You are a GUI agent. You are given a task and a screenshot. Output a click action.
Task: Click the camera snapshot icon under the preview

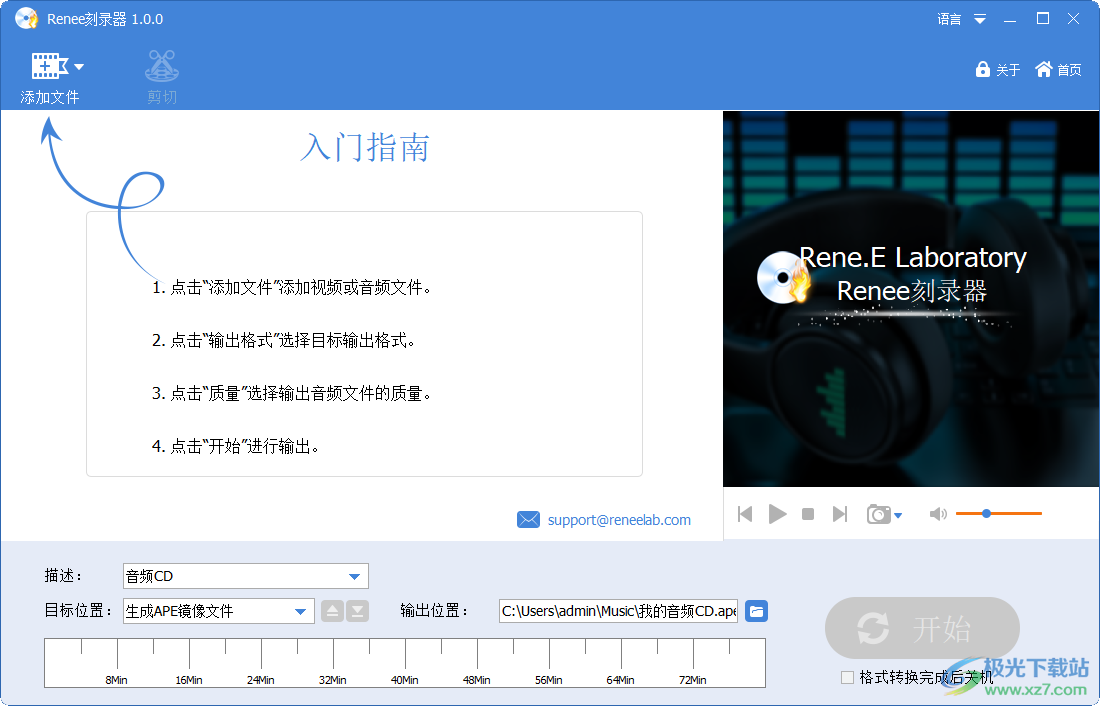[878, 513]
